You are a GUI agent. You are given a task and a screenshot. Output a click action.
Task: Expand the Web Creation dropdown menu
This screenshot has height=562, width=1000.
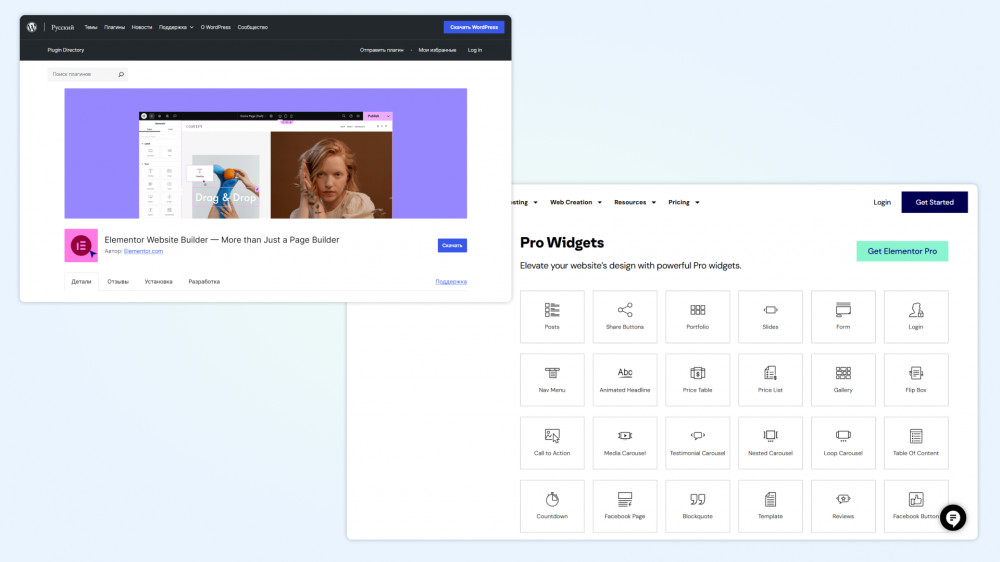pyautogui.click(x=576, y=202)
